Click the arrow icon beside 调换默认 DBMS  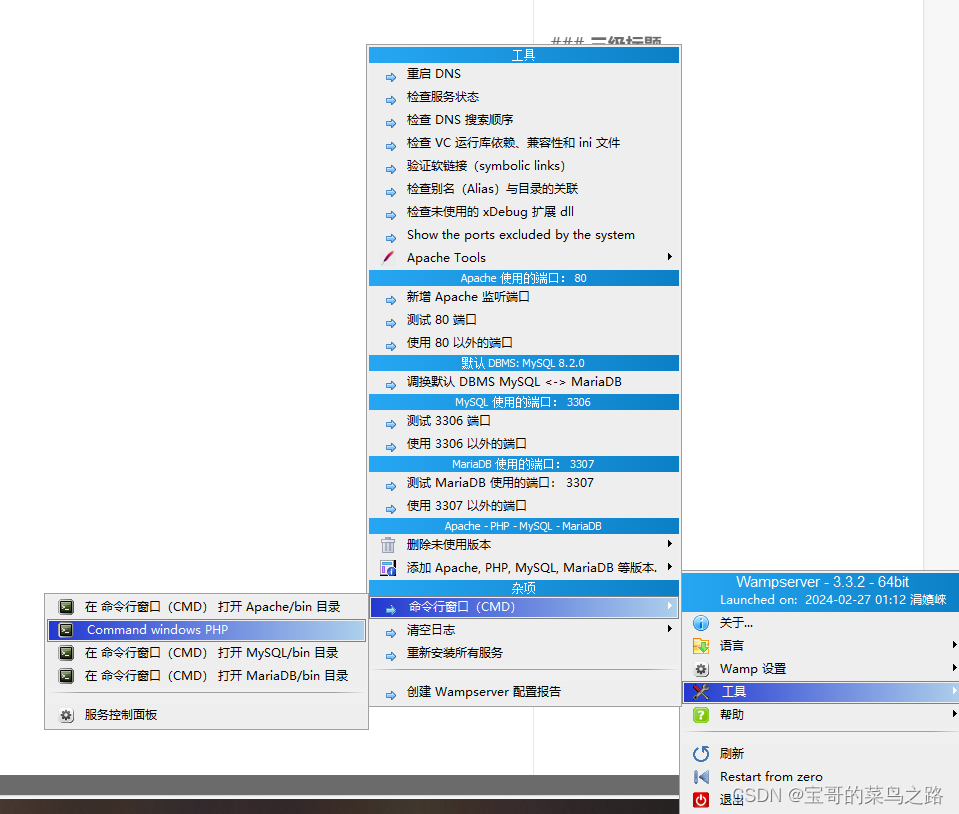391,385
